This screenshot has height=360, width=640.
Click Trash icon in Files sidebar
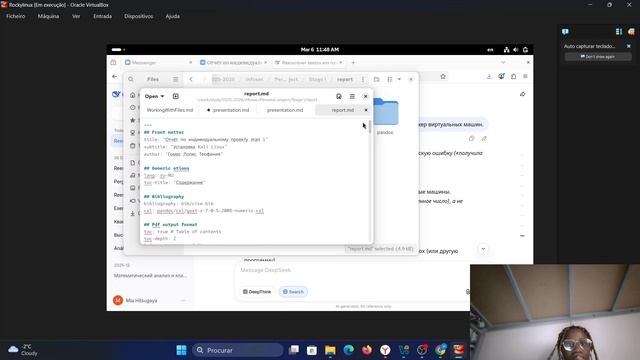click(x=133, y=145)
